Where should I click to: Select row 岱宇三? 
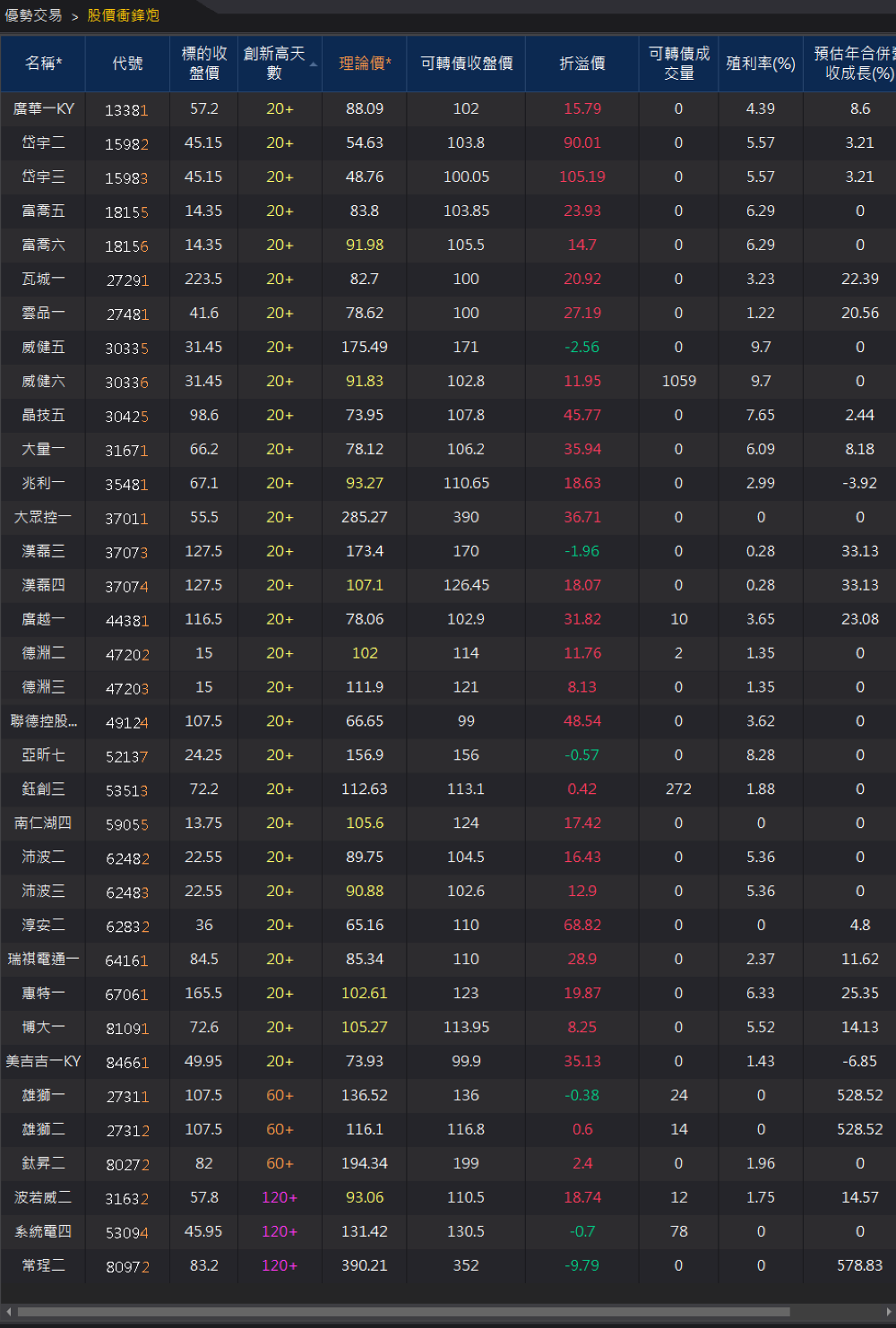[x=448, y=177]
